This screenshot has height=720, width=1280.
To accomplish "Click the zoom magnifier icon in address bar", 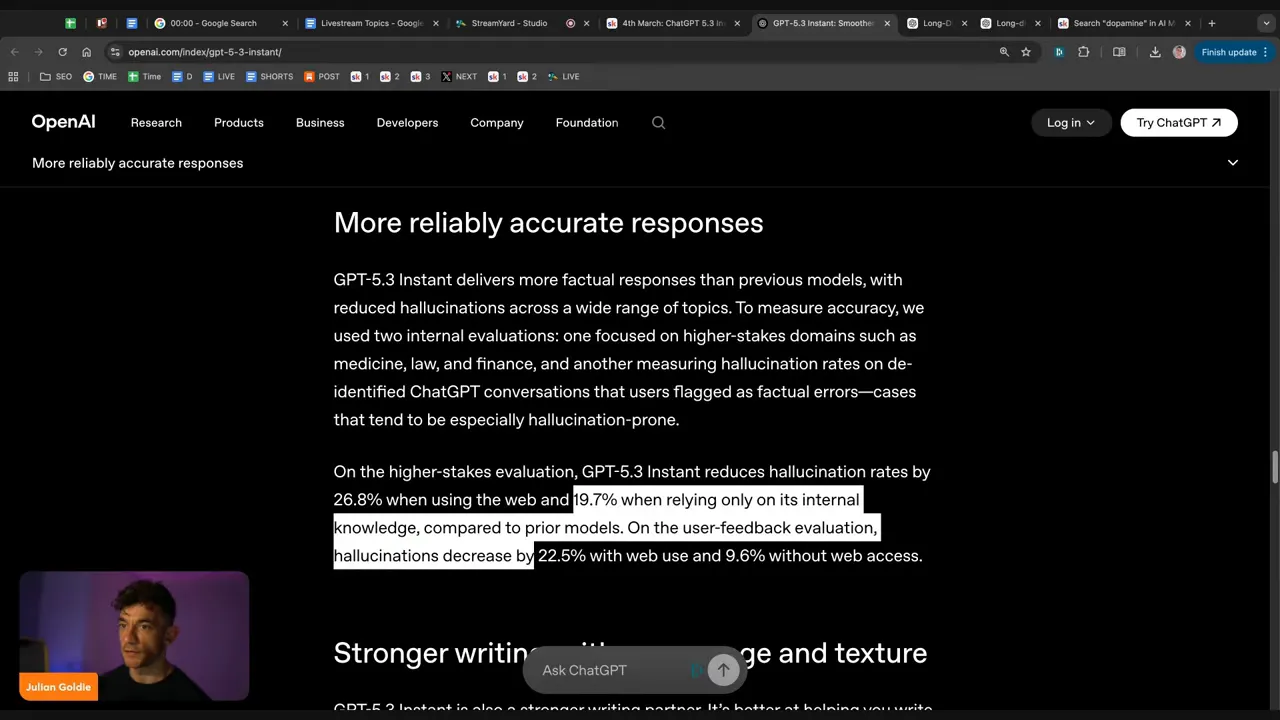I will [1004, 52].
